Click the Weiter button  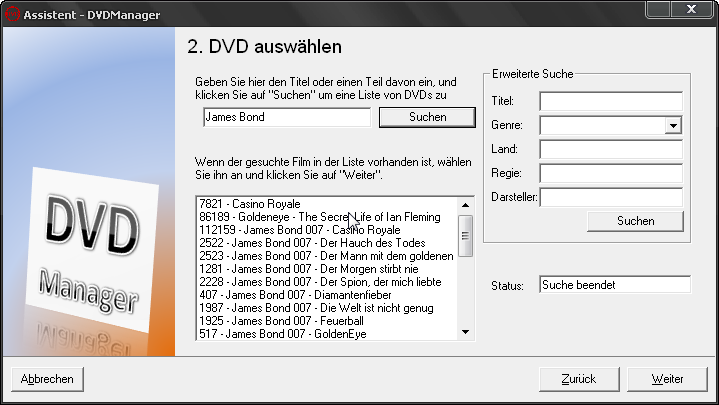(x=667, y=379)
